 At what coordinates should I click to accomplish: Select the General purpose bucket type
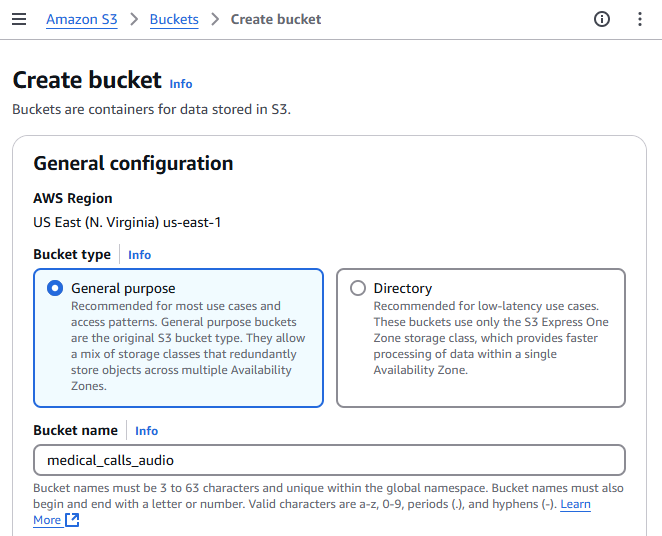coord(55,288)
